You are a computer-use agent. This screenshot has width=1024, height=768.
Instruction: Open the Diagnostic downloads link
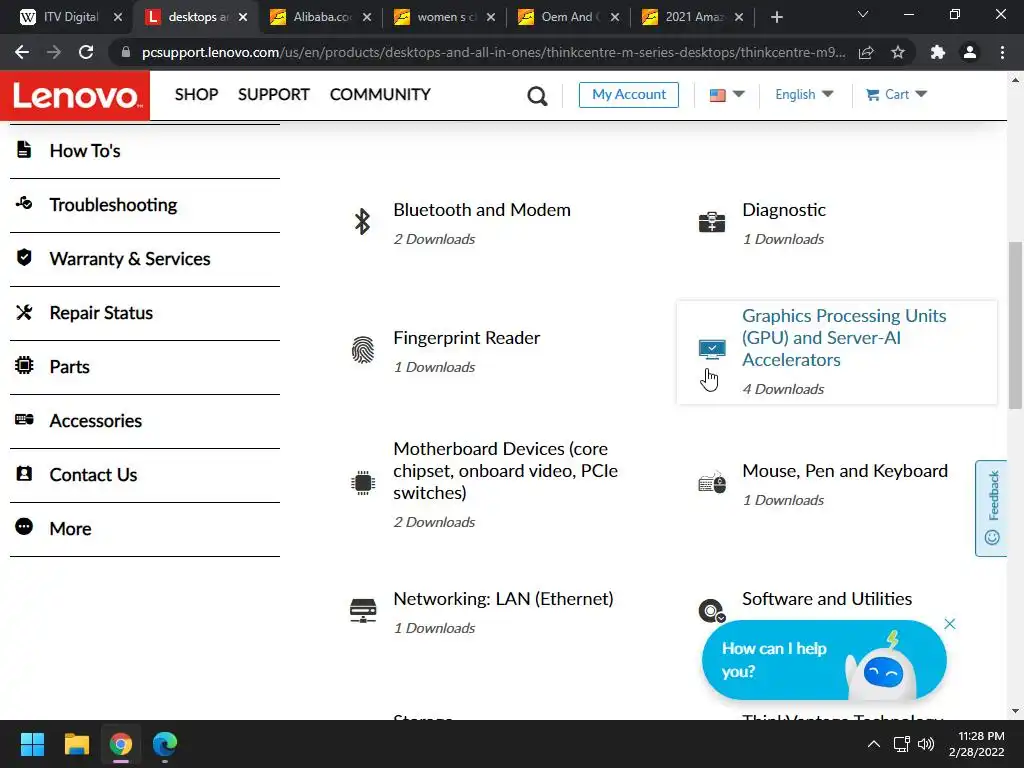[784, 210]
